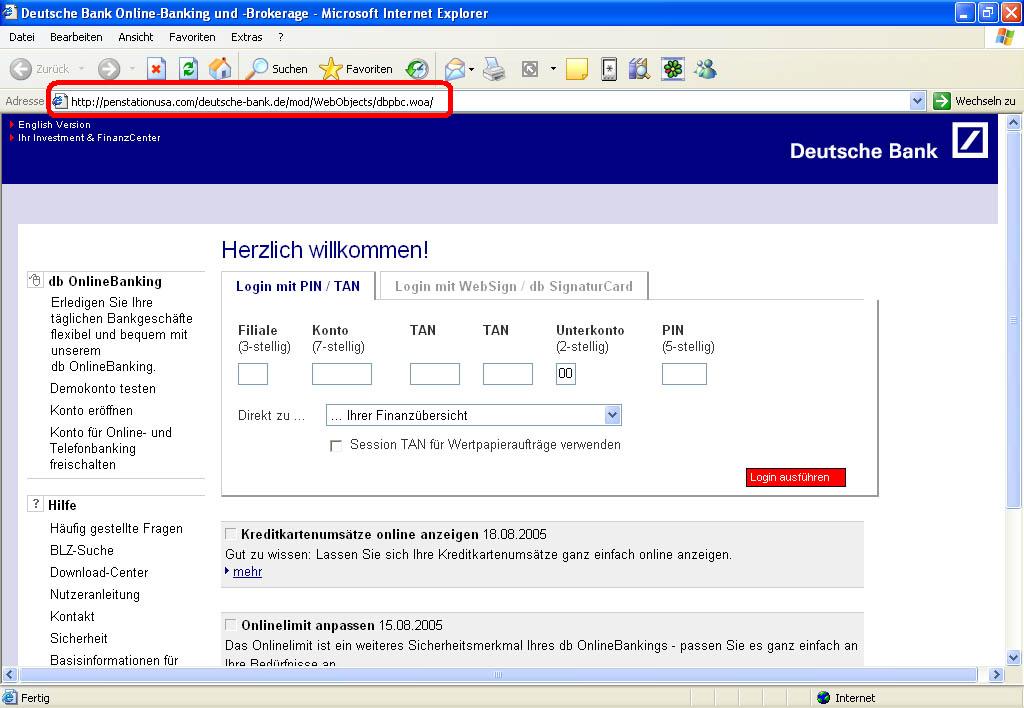Click the horizontal scrollbar right arrow

point(996,675)
